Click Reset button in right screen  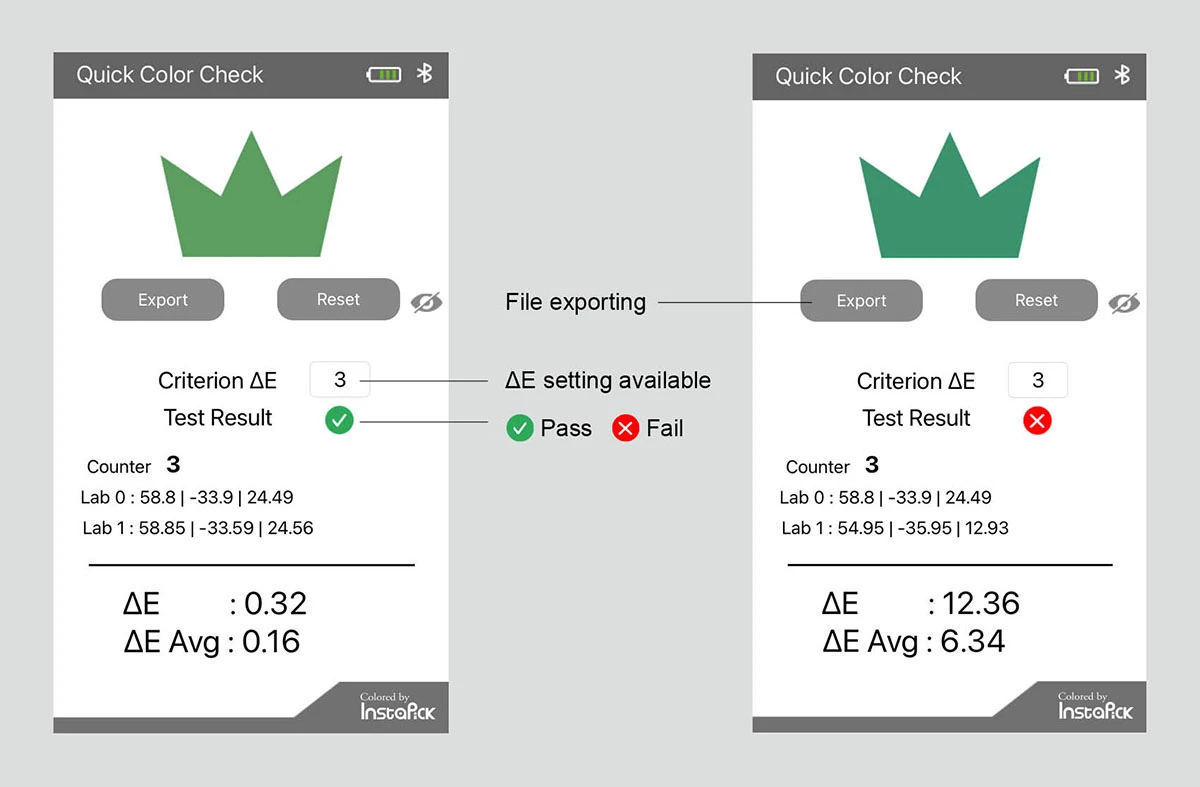(x=1036, y=300)
